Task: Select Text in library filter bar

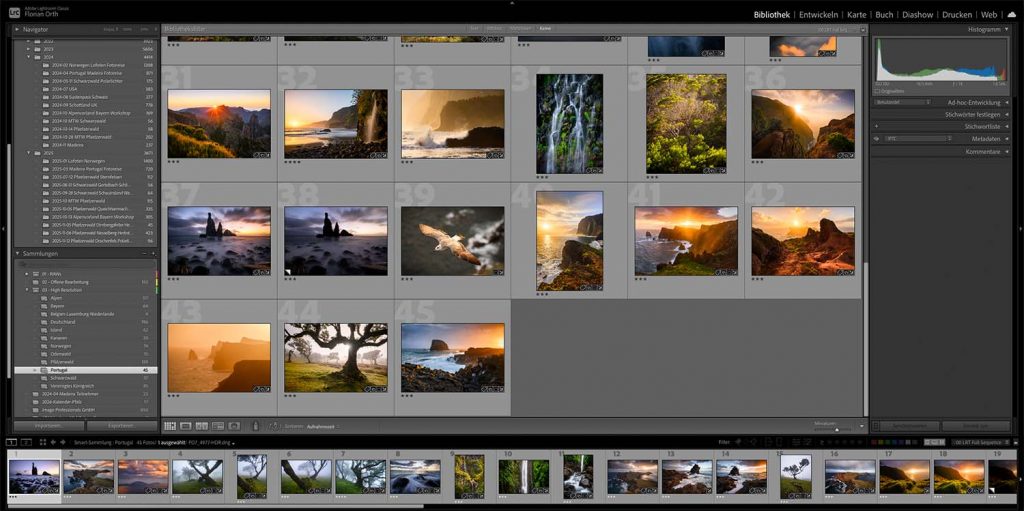Action: 475,29
